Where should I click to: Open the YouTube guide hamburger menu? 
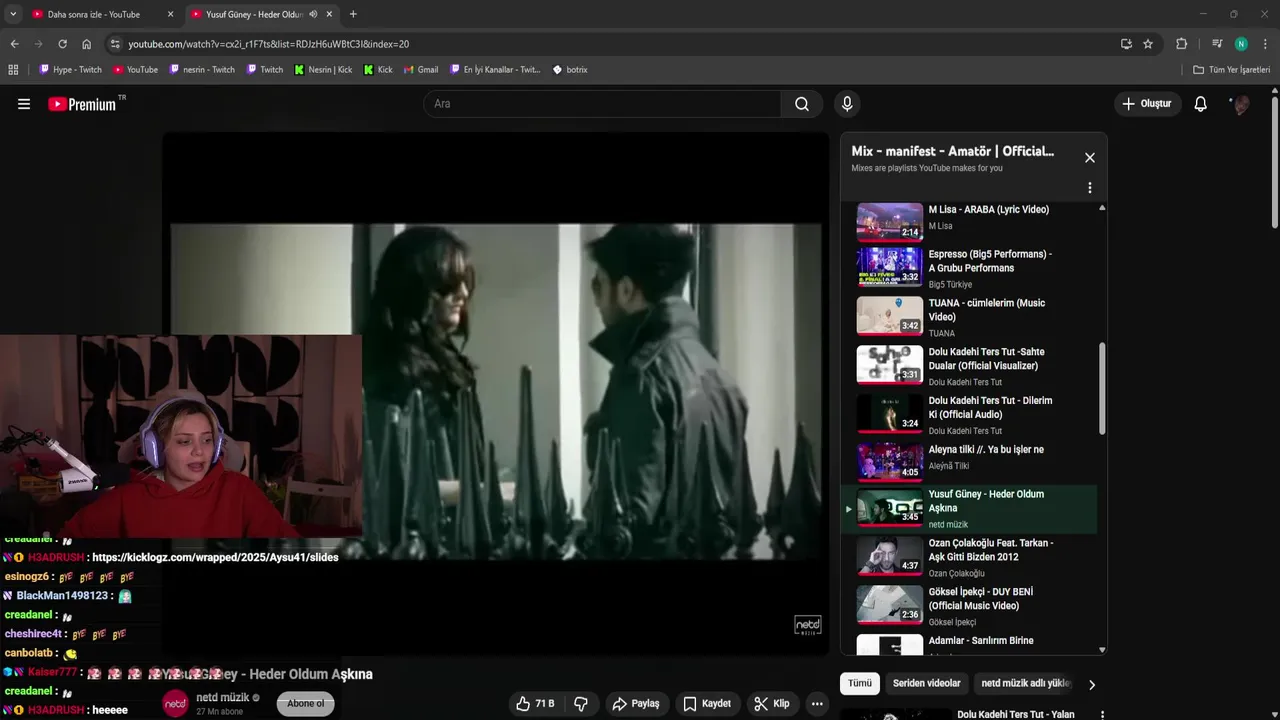coord(24,104)
